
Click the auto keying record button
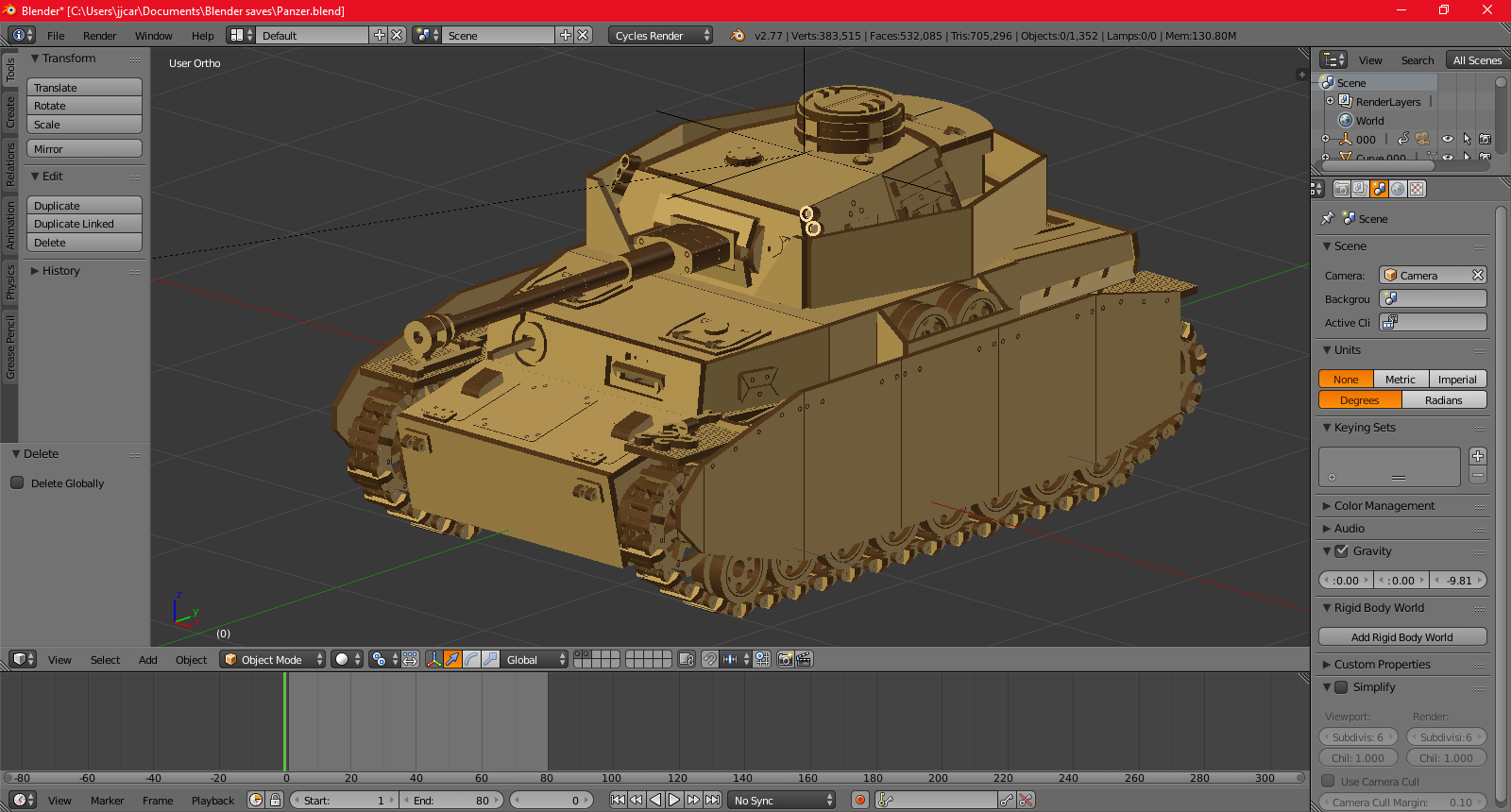click(860, 800)
